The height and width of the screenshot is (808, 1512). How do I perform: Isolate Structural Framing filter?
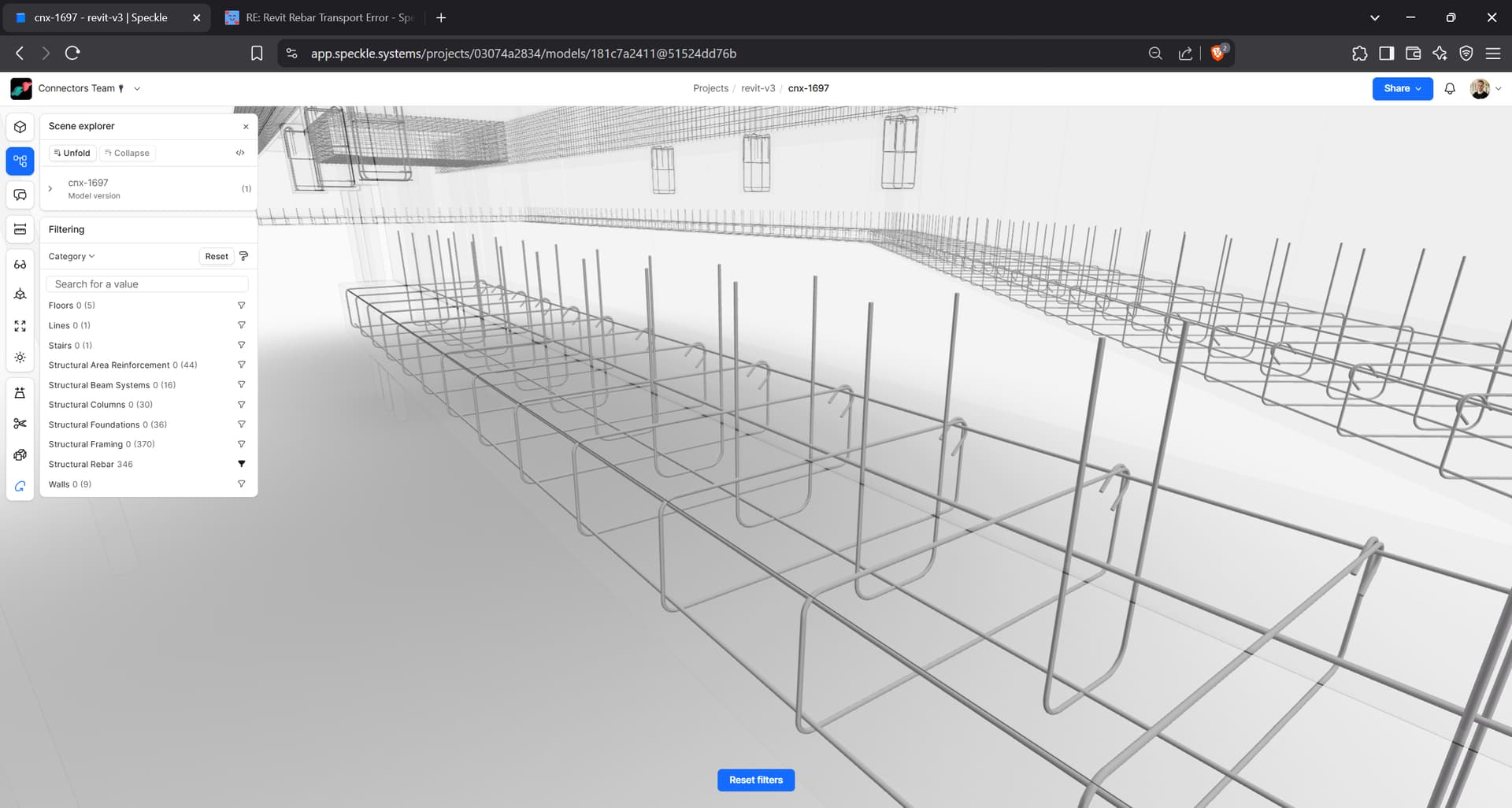point(242,444)
